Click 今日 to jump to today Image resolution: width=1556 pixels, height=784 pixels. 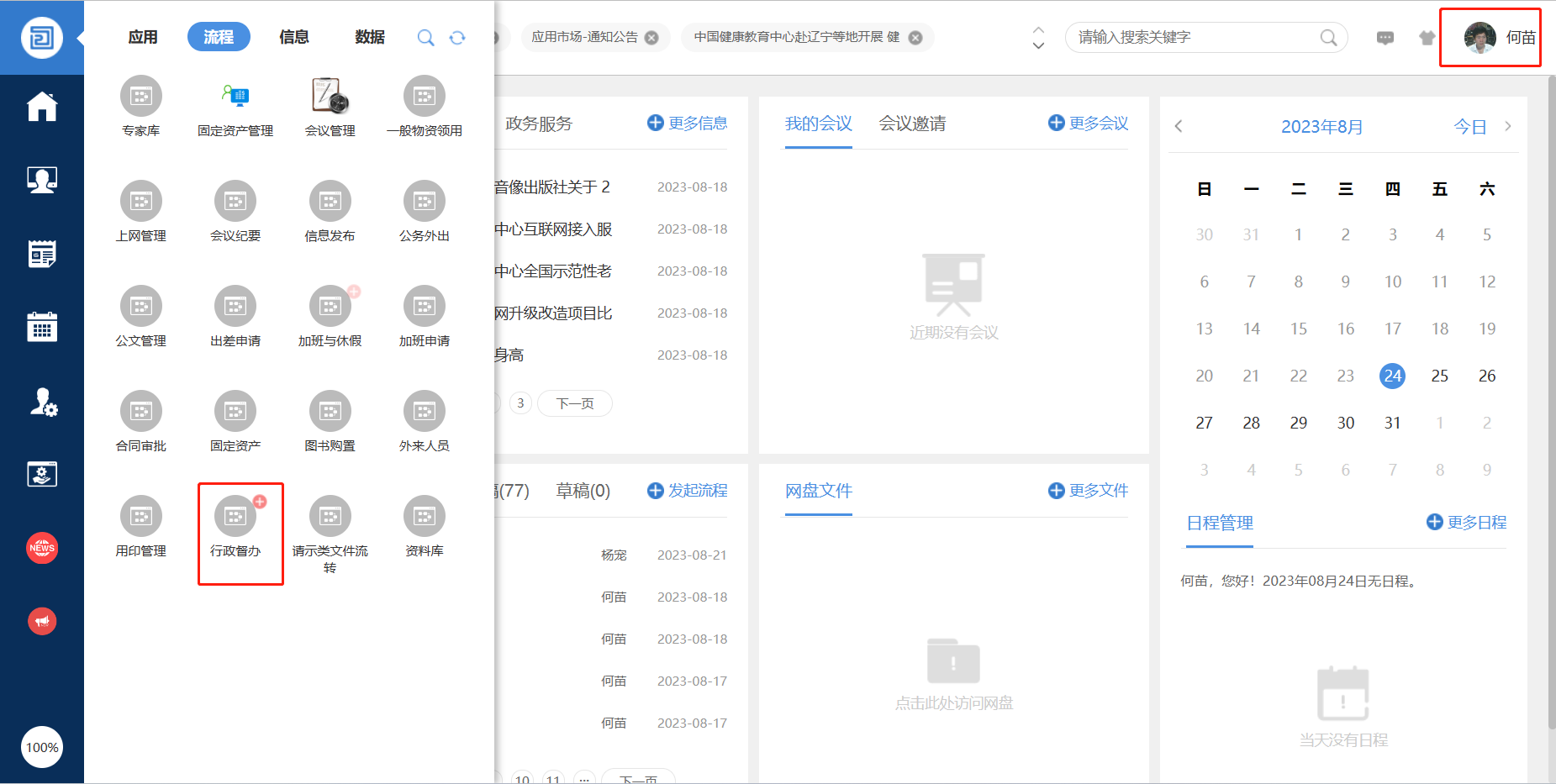tap(1470, 127)
